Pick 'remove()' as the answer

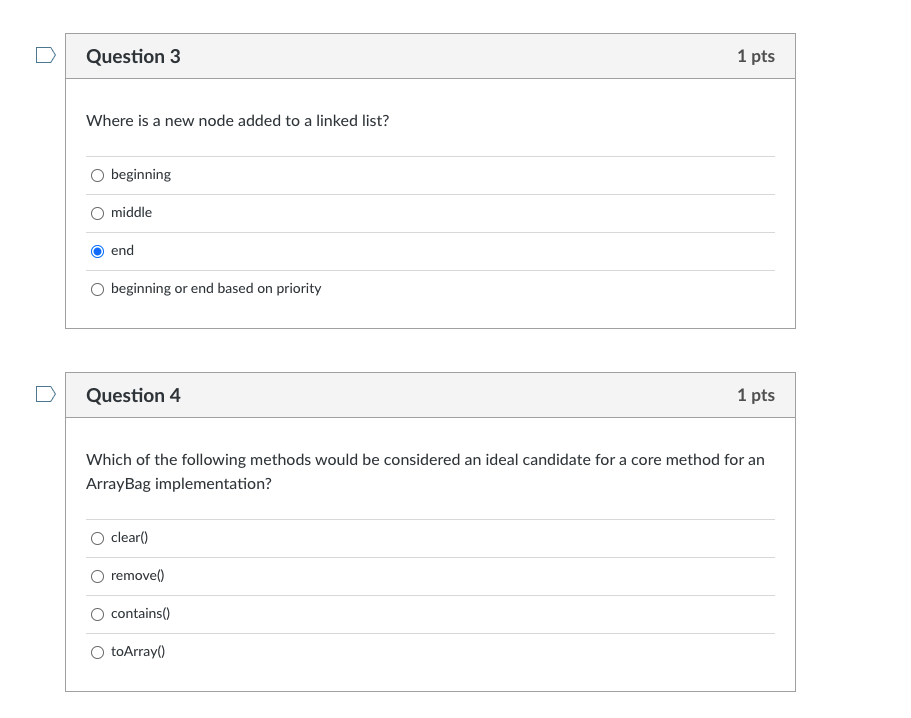97,576
